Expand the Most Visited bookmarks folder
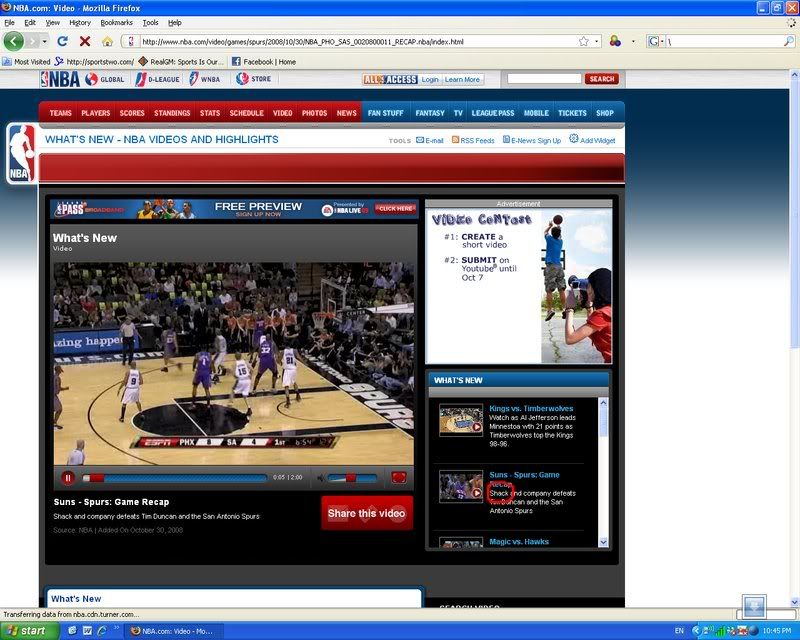800x640 pixels. coord(26,62)
